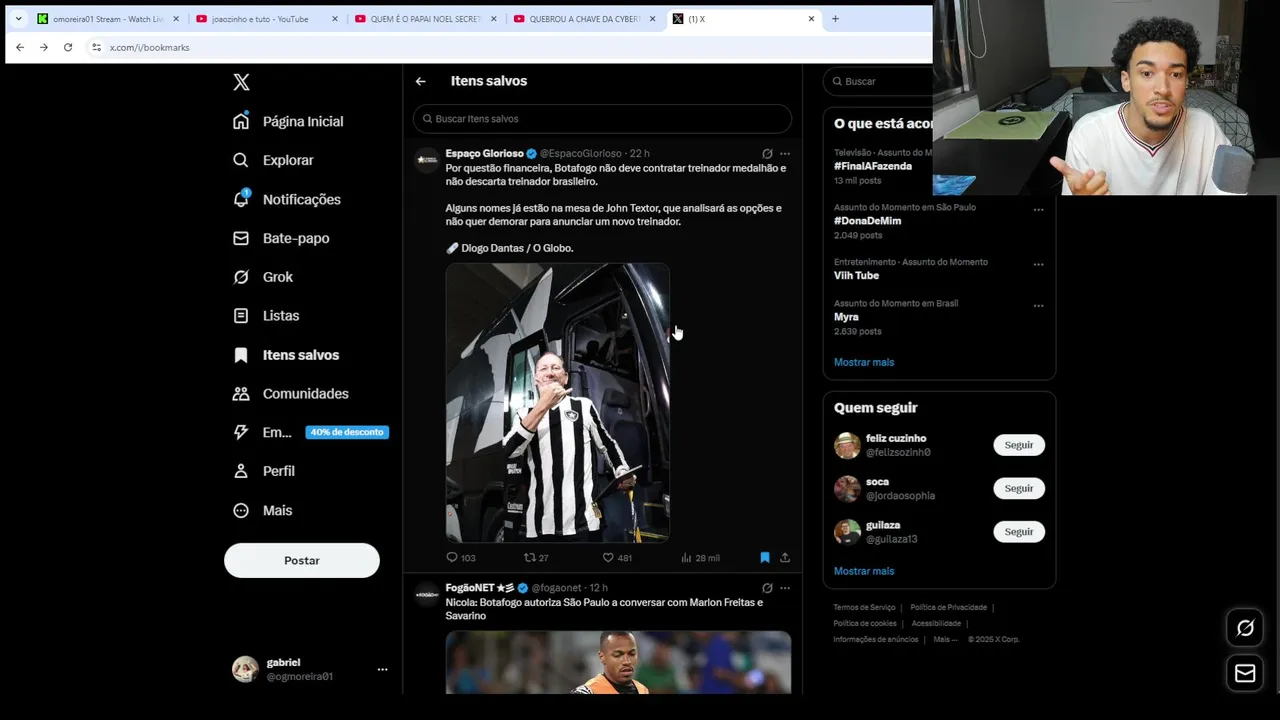Open the browser tab search dropdown

click(18, 19)
